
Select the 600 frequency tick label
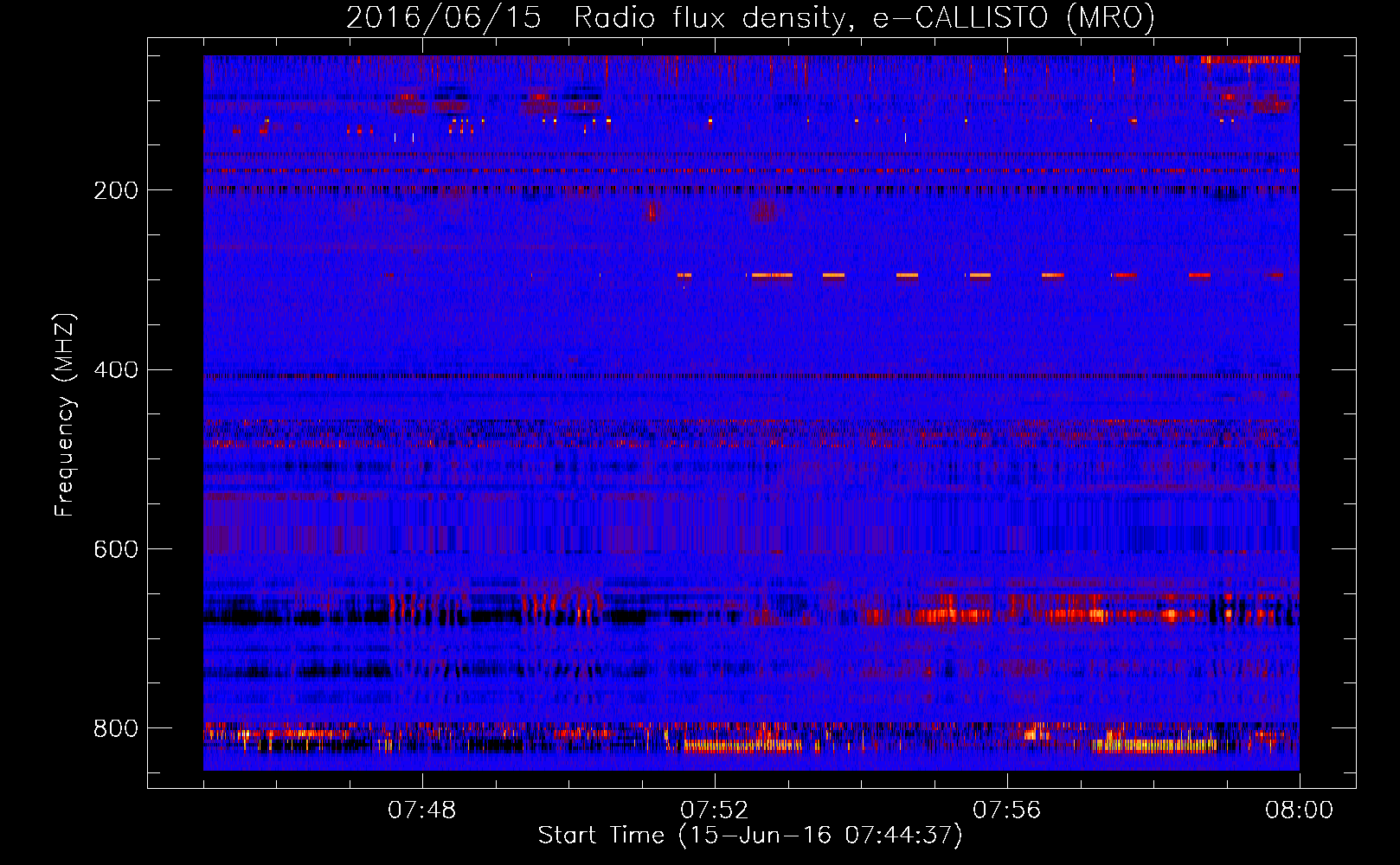point(116,549)
